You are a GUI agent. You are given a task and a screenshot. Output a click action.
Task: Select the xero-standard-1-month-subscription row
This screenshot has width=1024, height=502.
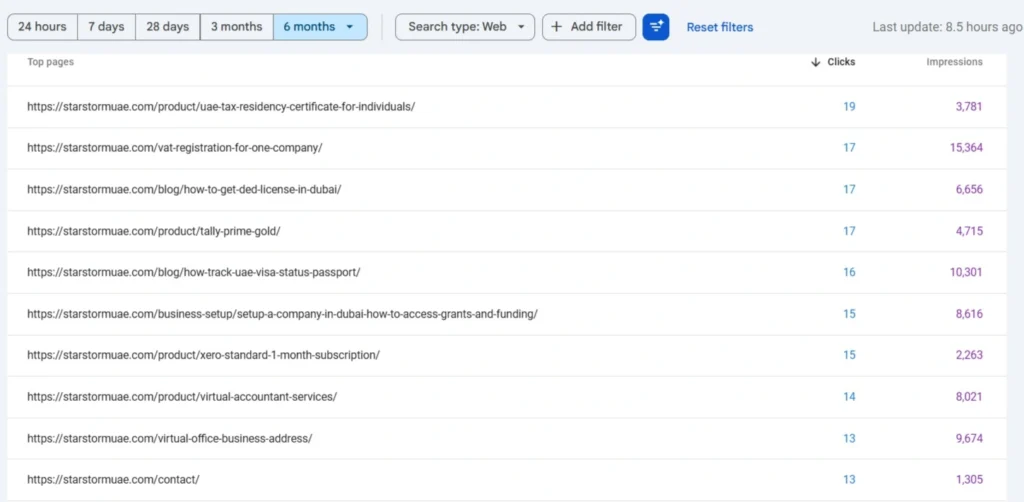pos(203,355)
